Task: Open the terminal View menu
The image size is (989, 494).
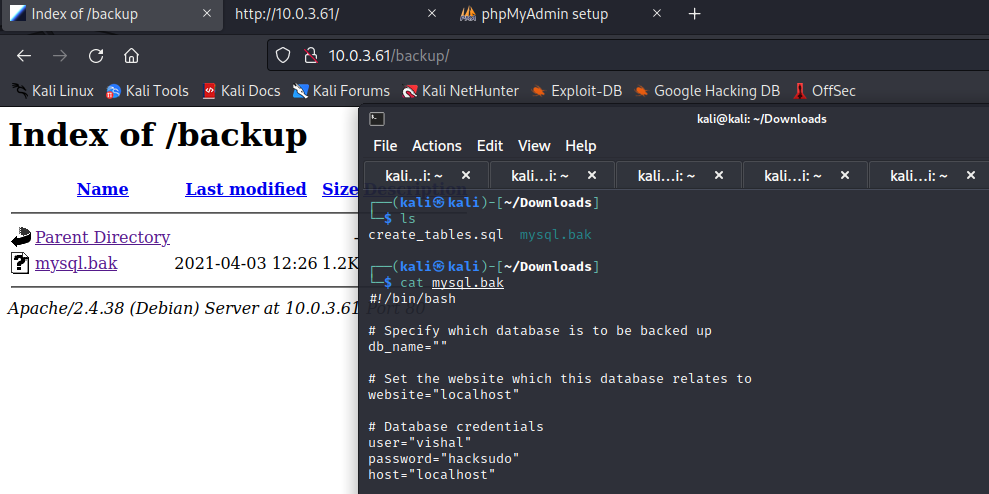Action: coord(534,146)
